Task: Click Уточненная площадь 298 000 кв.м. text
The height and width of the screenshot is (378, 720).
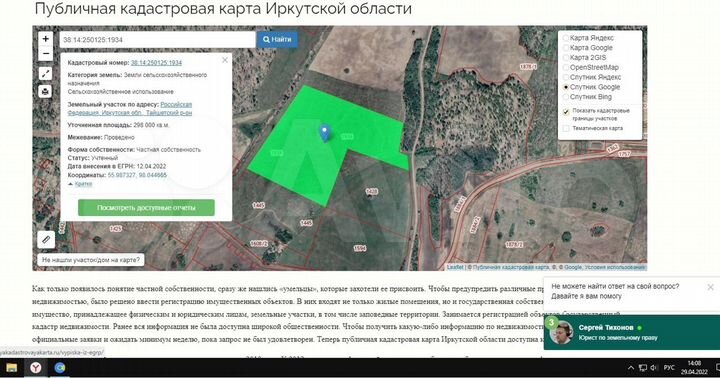Action: click(118, 125)
